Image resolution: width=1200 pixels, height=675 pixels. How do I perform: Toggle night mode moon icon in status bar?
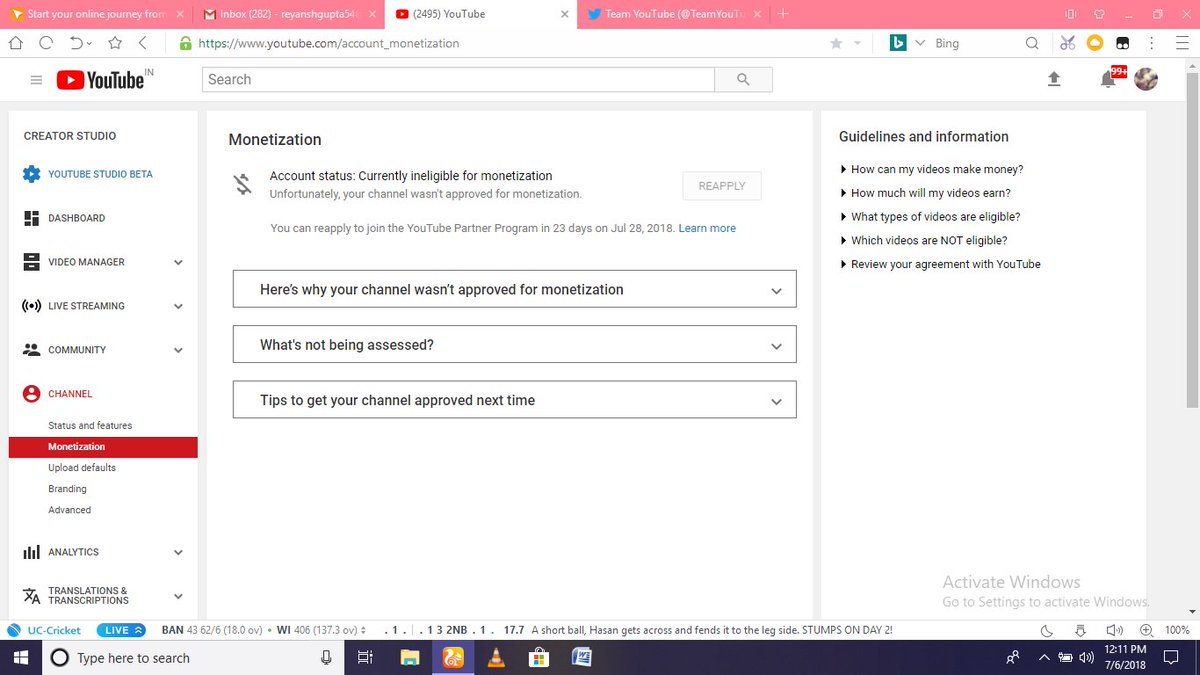1047,631
